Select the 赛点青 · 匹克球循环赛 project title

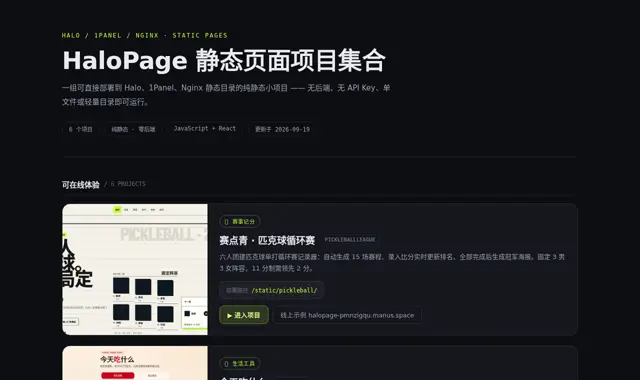tap(267, 240)
